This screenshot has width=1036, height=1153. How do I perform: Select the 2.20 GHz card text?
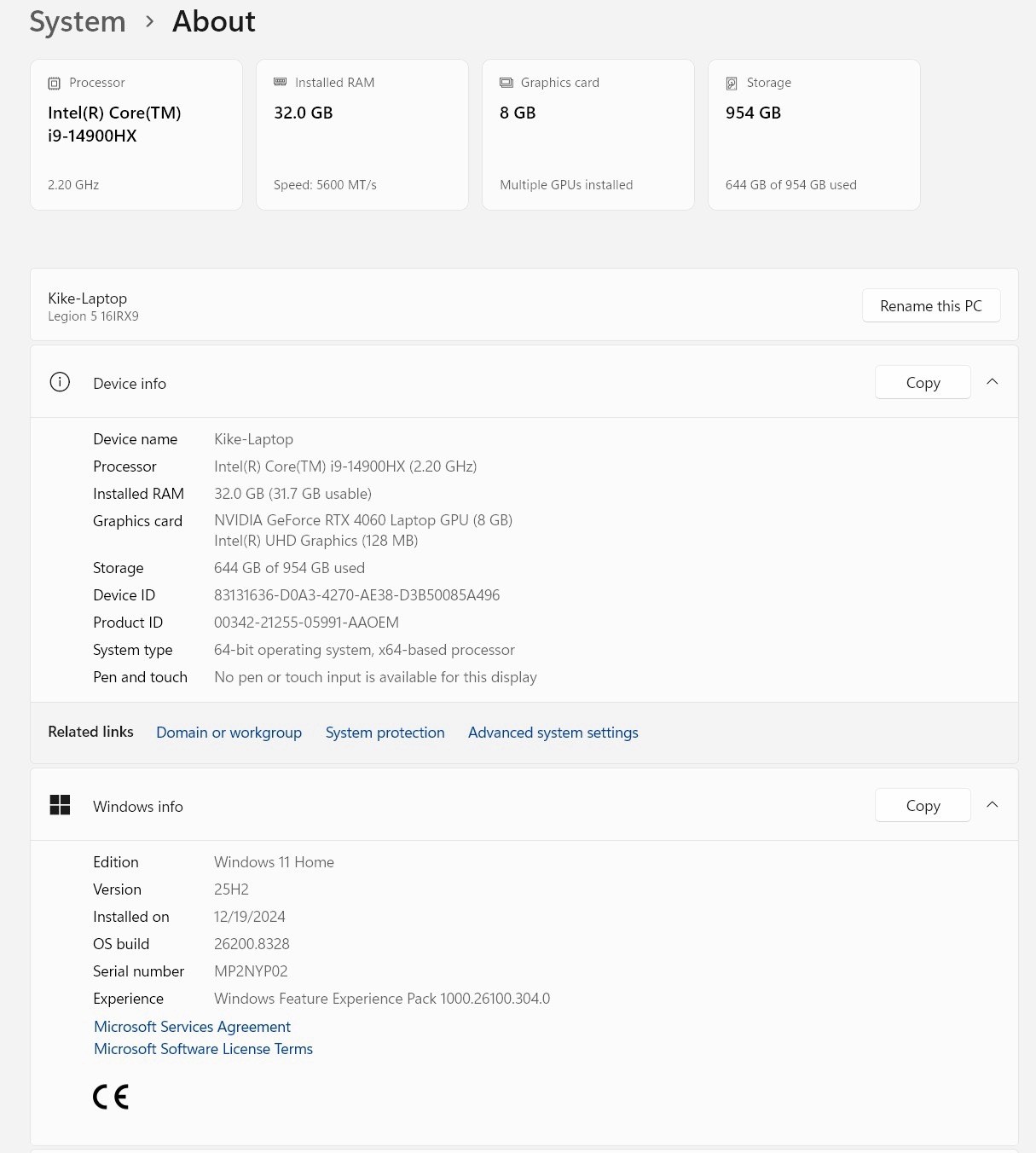(x=73, y=185)
